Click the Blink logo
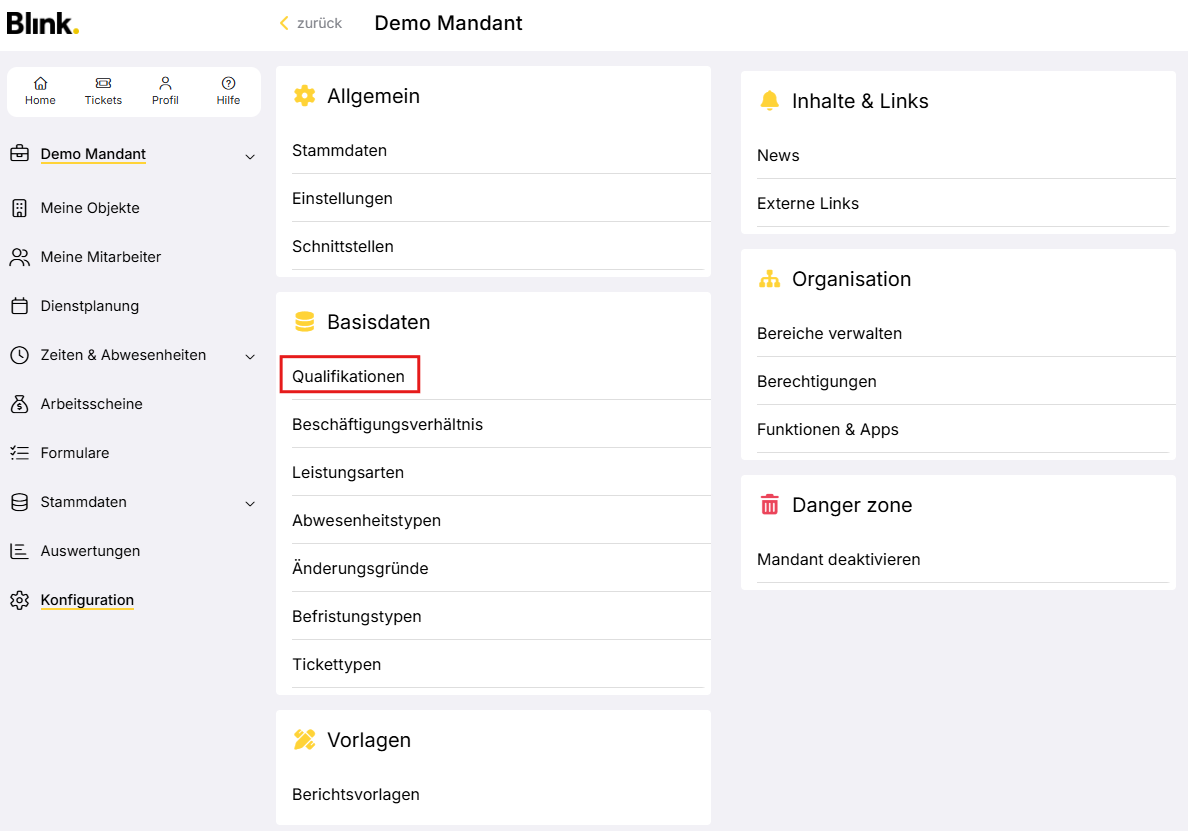 coord(42,23)
